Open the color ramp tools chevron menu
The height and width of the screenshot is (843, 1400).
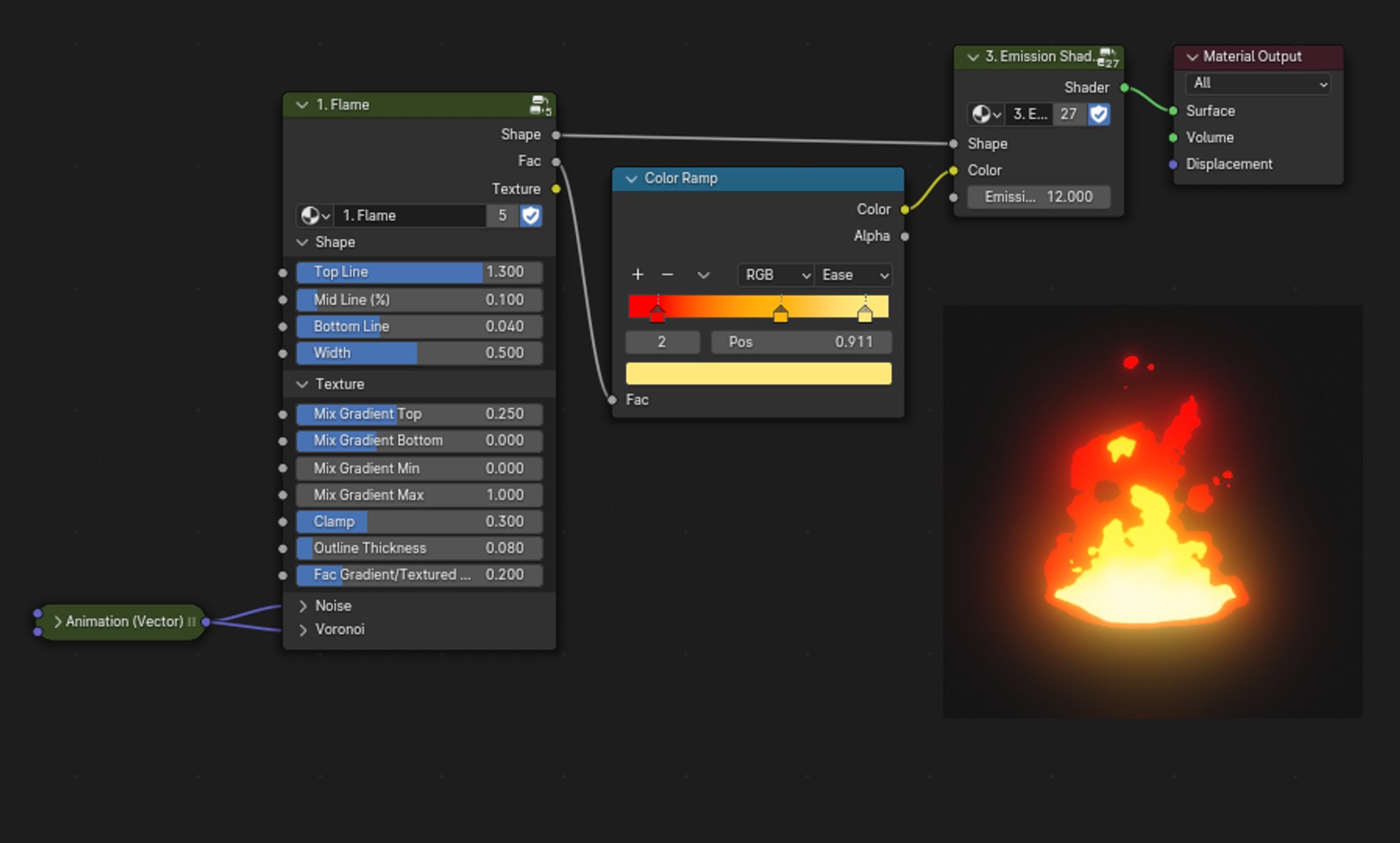(x=703, y=275)
